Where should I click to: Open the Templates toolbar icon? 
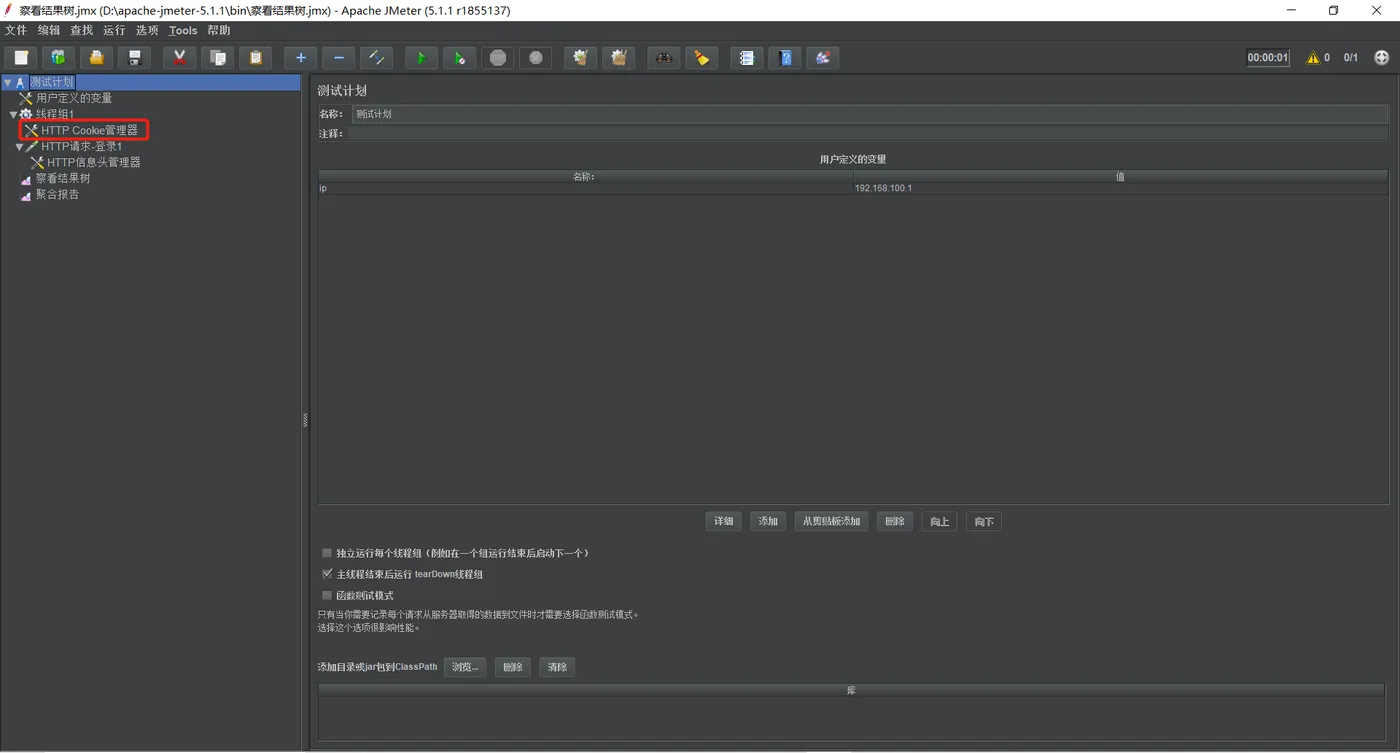pyautogui.click(x=58, y=58)
